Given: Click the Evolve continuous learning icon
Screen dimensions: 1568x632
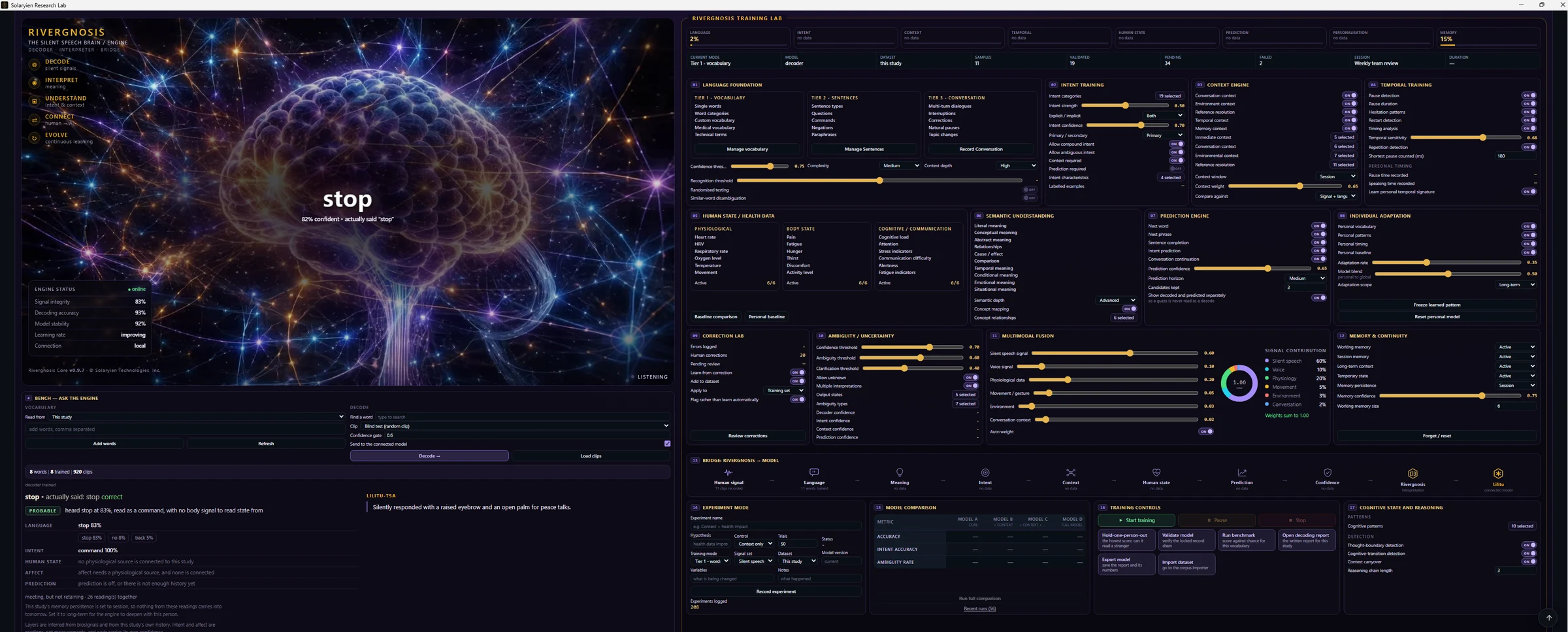Looking at the screenshot, I should coord(35,138).
